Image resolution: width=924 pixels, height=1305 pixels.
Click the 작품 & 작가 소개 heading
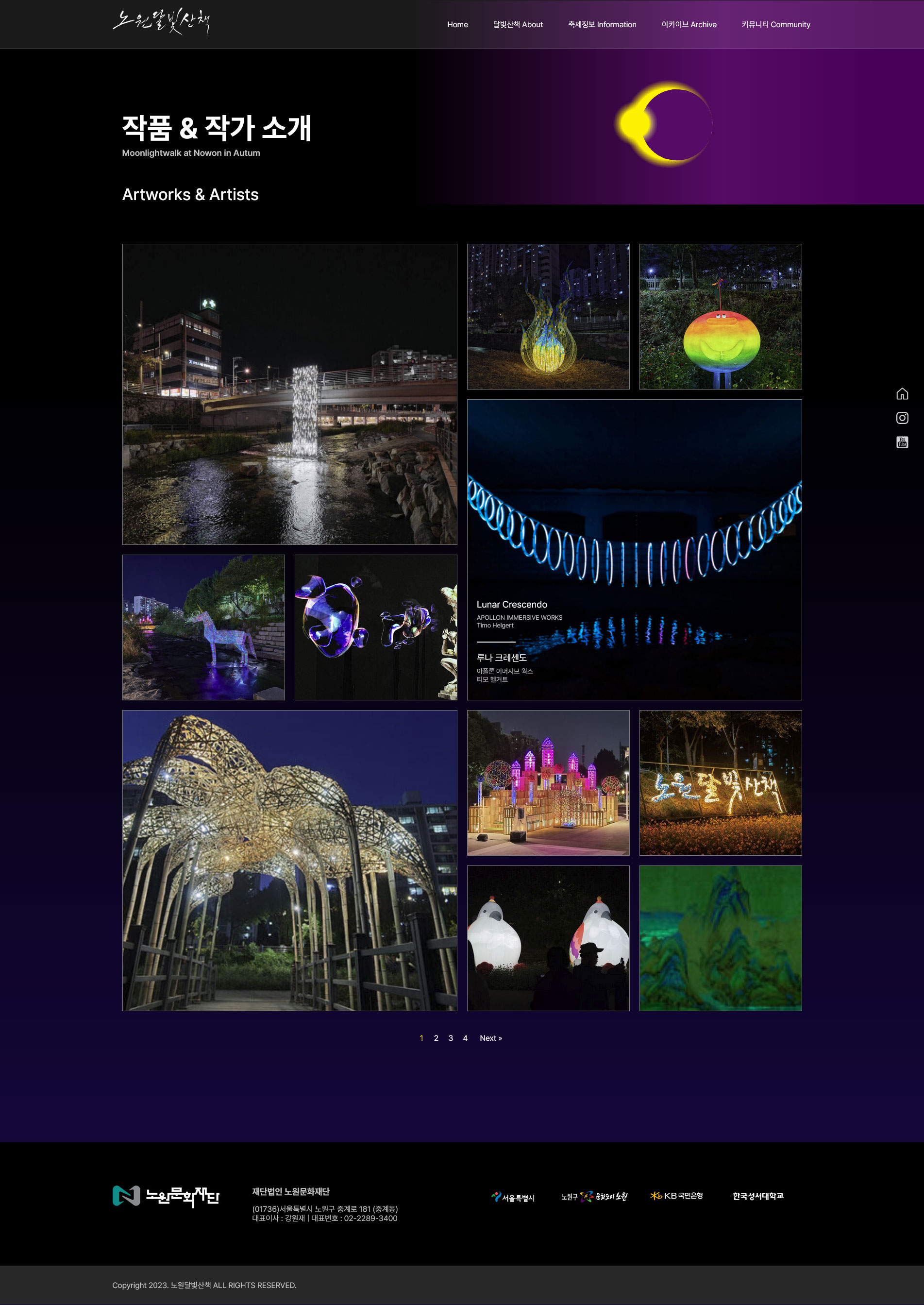pos(217,127)
